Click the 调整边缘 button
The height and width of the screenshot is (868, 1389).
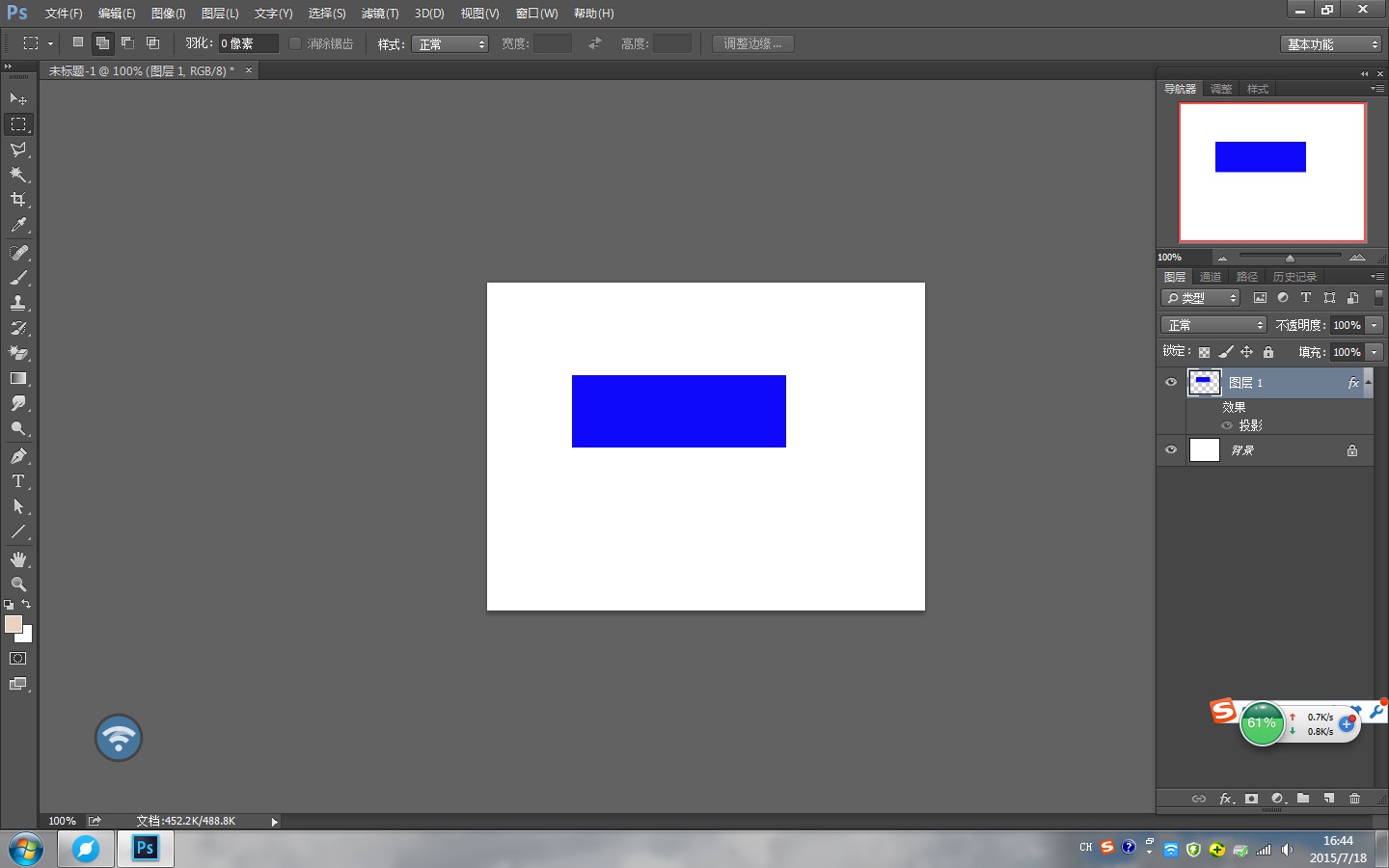coord(752,42)
